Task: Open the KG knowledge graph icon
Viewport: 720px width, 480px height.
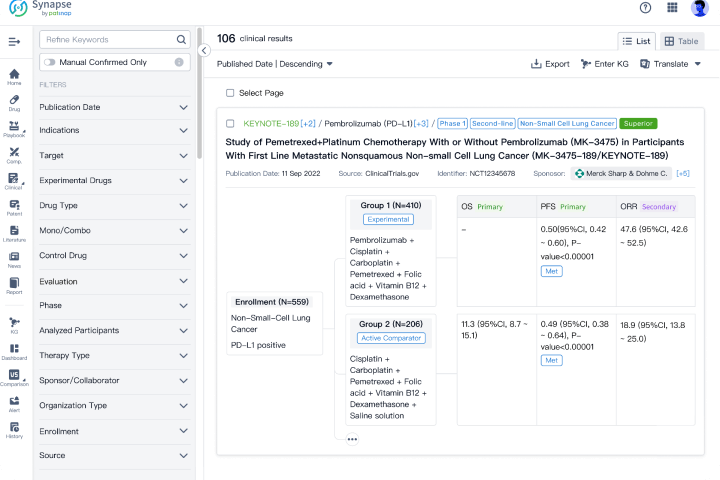Action: click(x=14, y=324)
